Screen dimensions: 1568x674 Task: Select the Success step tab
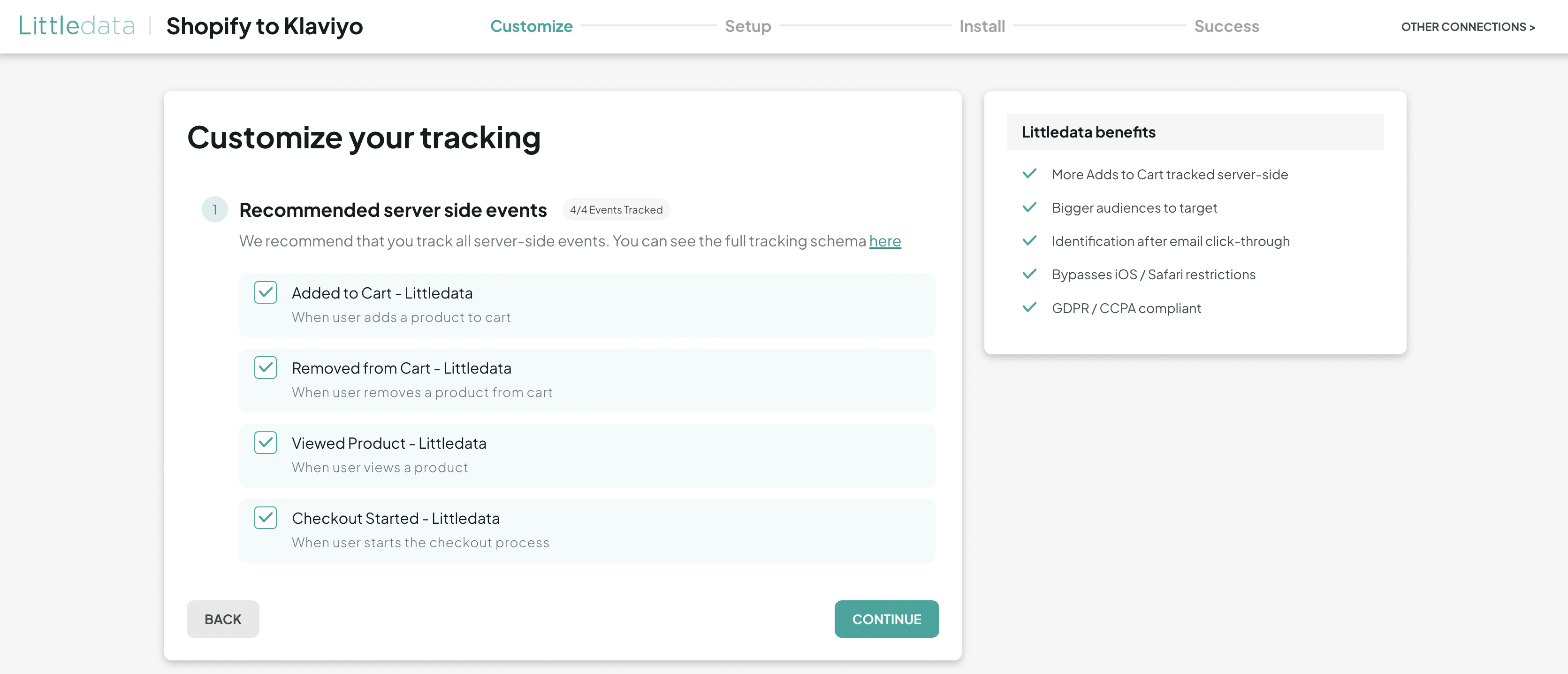click(1226, 26)
